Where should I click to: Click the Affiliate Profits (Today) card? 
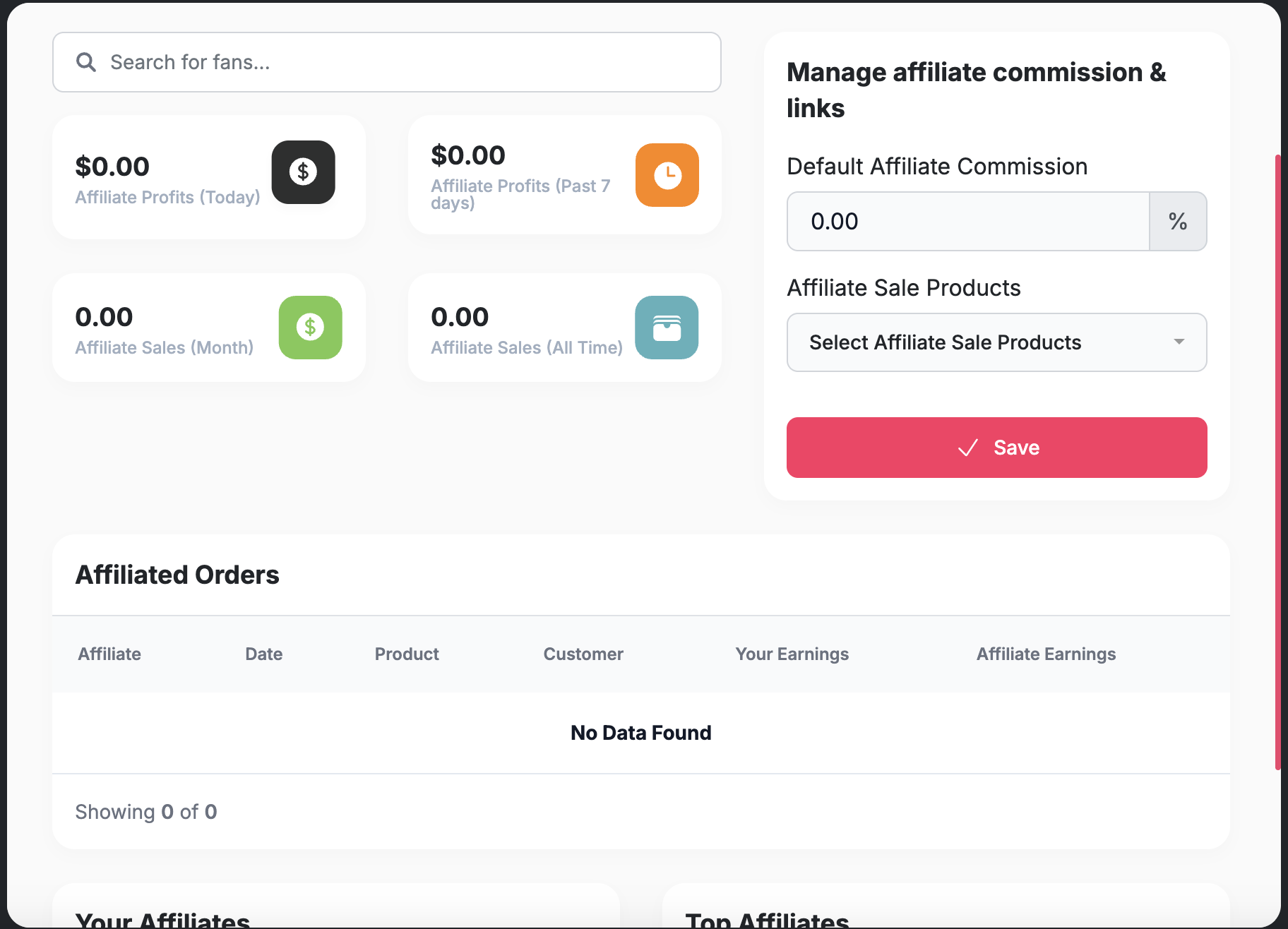coord(209,177)
